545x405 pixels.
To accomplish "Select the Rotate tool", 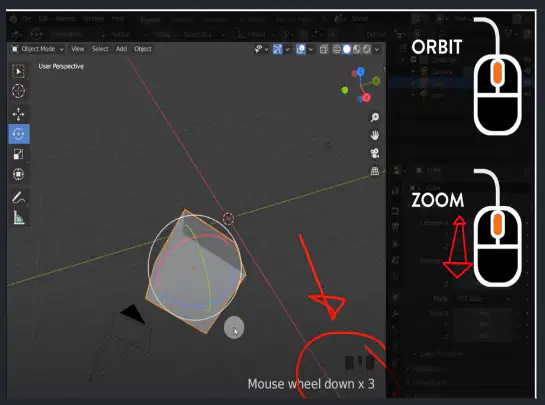I will coord(19,134).
